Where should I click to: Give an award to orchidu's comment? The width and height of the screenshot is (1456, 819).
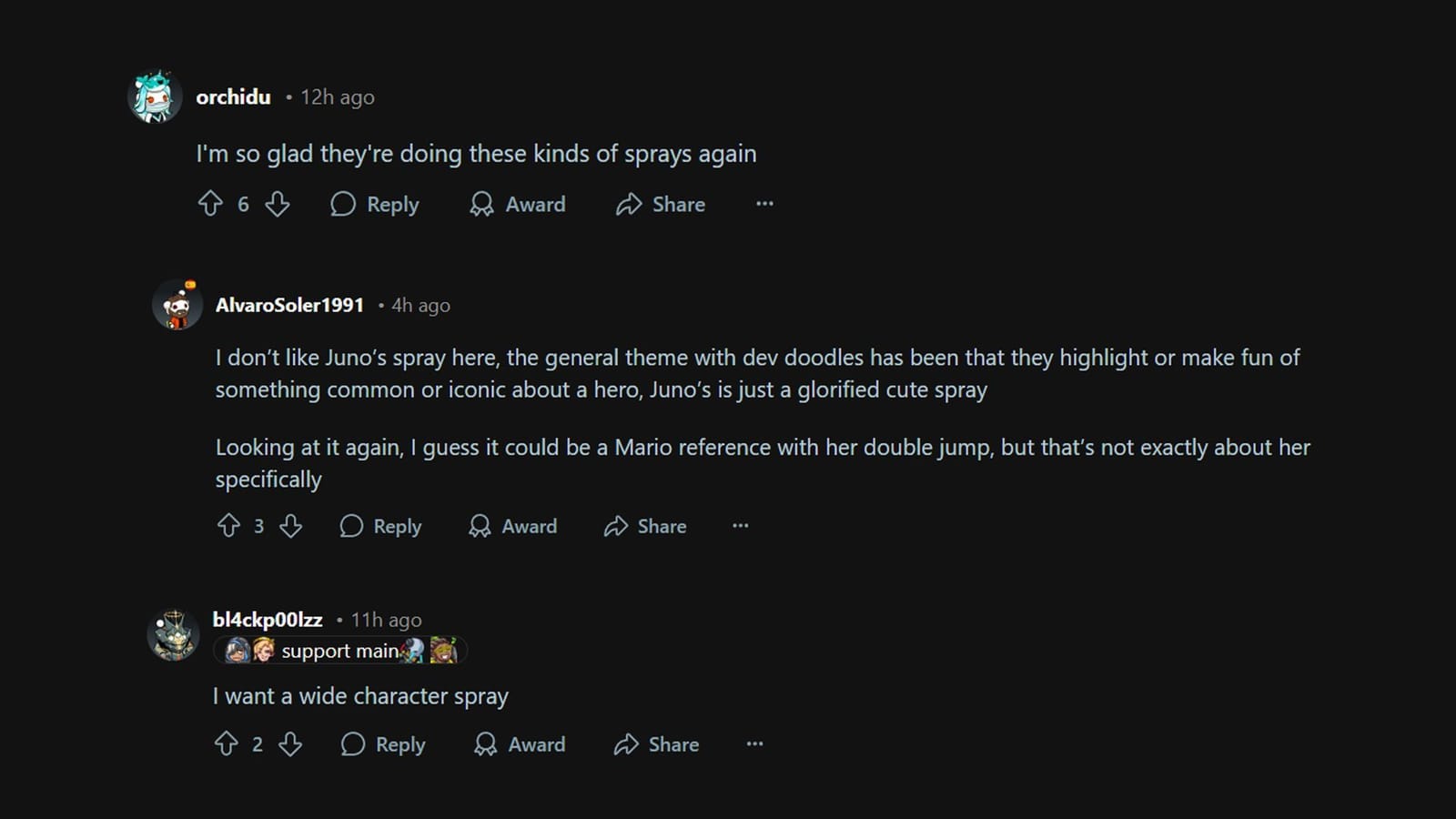[518, 204]
